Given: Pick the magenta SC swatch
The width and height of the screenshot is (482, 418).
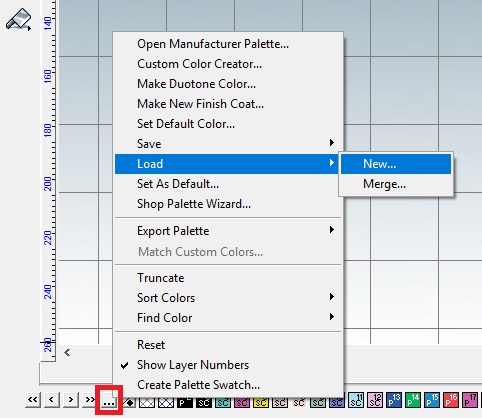Looking at the screenshot, I should pos(242,403).
